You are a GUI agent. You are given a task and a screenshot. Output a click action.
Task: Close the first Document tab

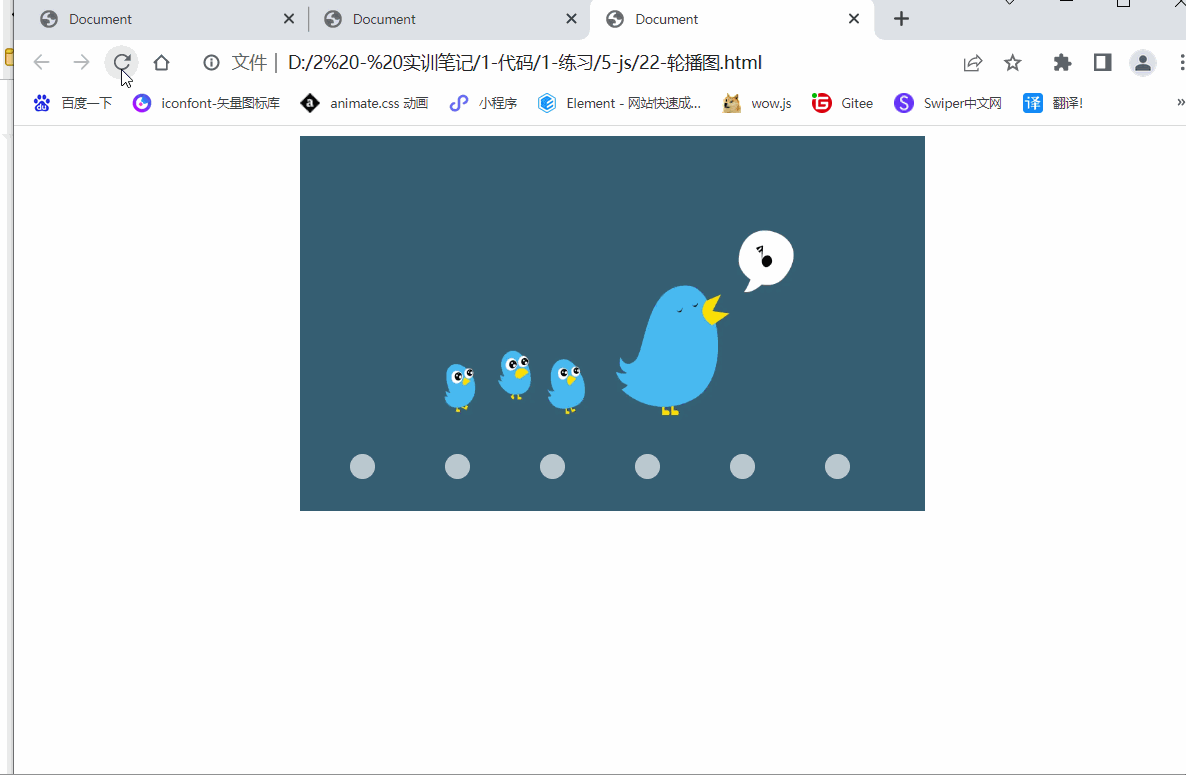click(x=289, y=19)
